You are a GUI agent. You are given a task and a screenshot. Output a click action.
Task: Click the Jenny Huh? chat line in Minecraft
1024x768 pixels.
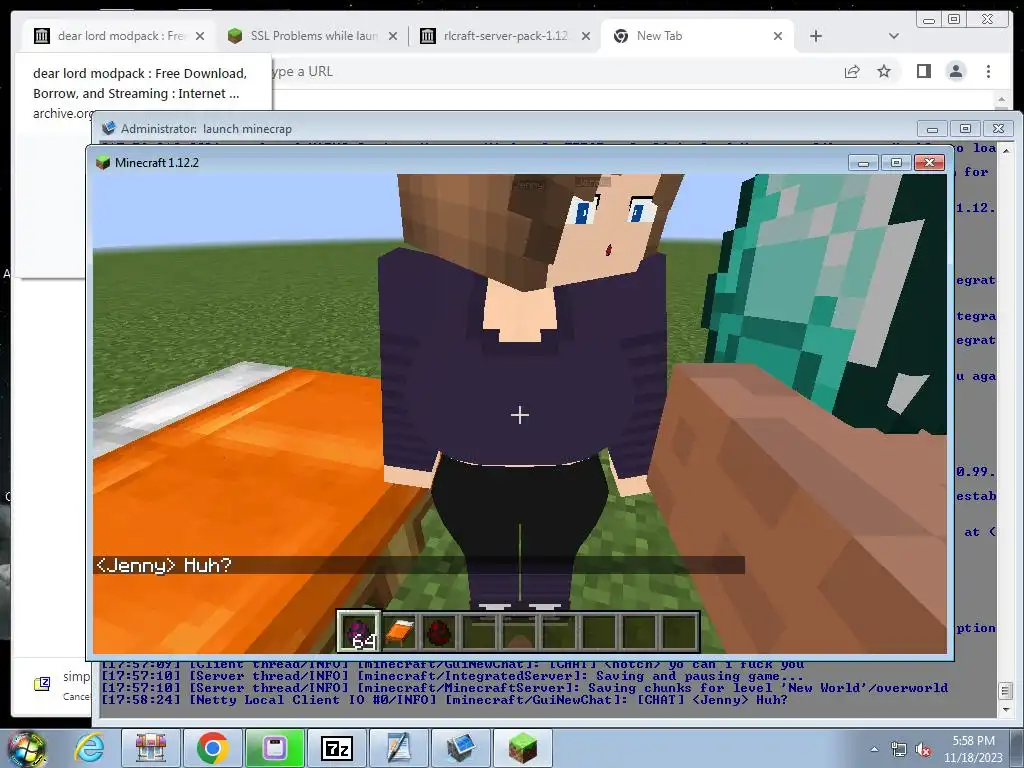point(419,565)
